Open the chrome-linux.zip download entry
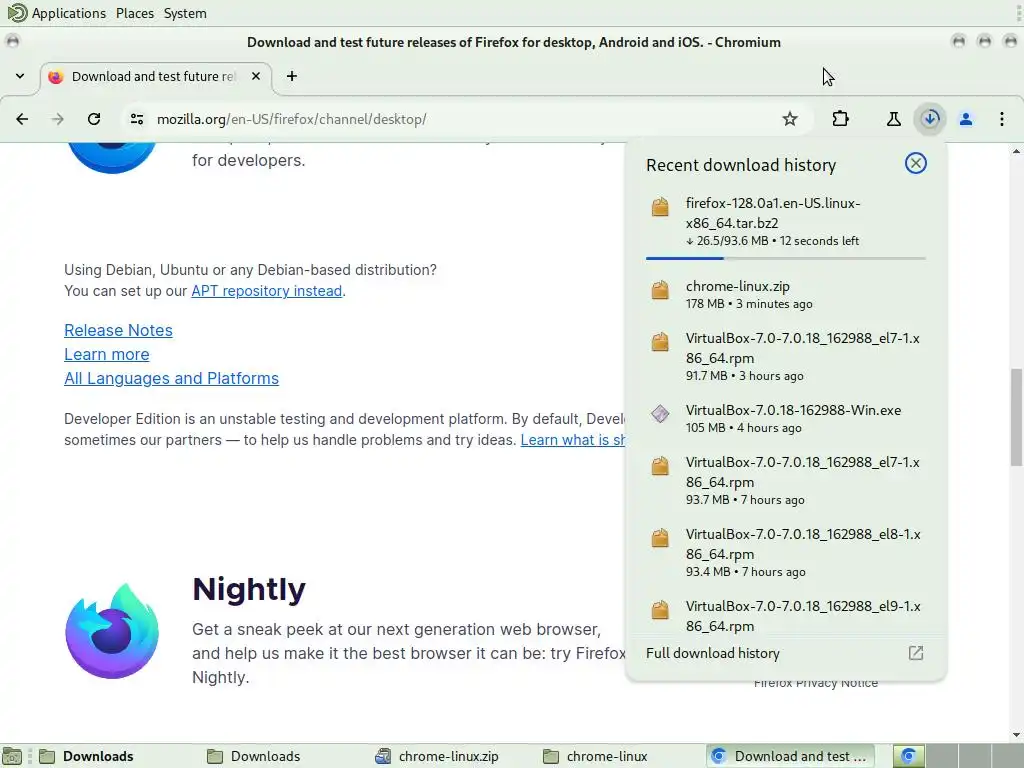1024x768 pixels. point(786,295)
